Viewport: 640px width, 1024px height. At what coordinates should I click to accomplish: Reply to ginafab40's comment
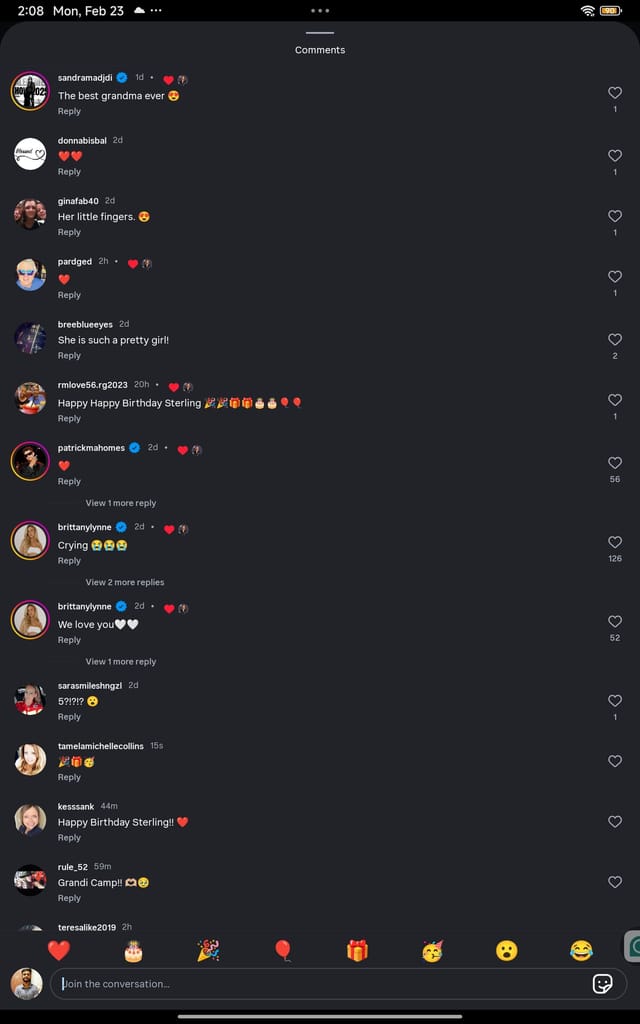point(69,232)
